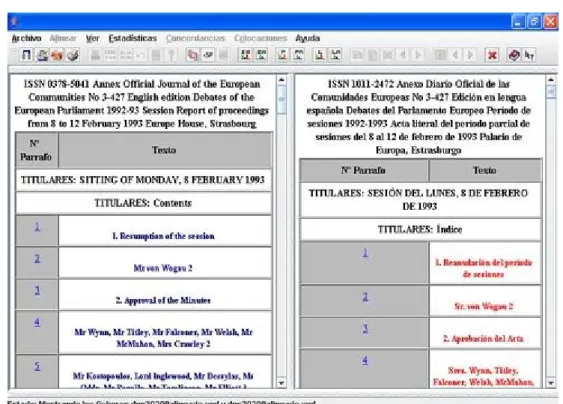Click the English ISSN 0378-5041 document title
Viewport: 563px width, 404px height.
click(x=142, y=104)
